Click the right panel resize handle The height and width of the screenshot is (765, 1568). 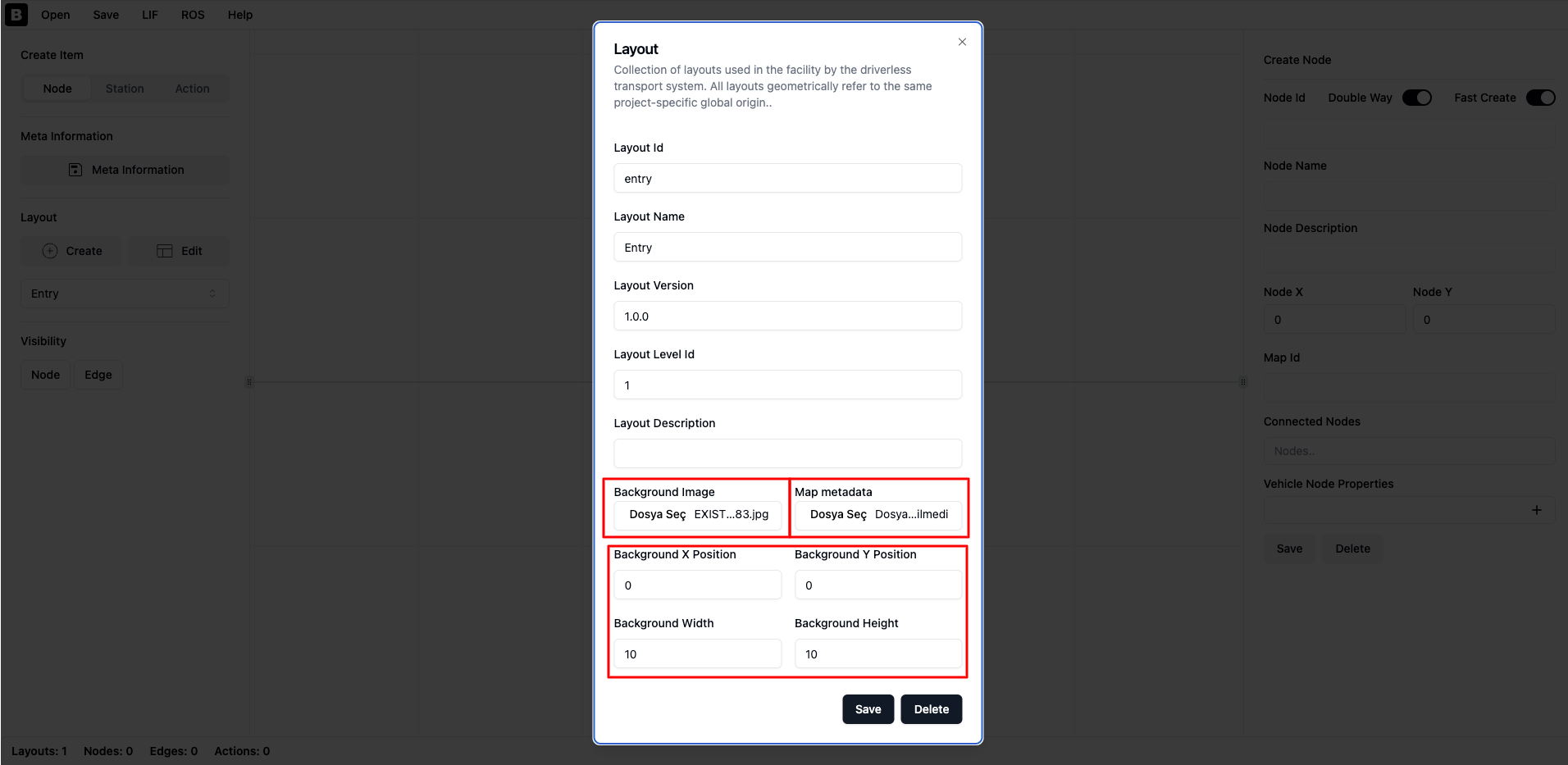pos(1243,382)
